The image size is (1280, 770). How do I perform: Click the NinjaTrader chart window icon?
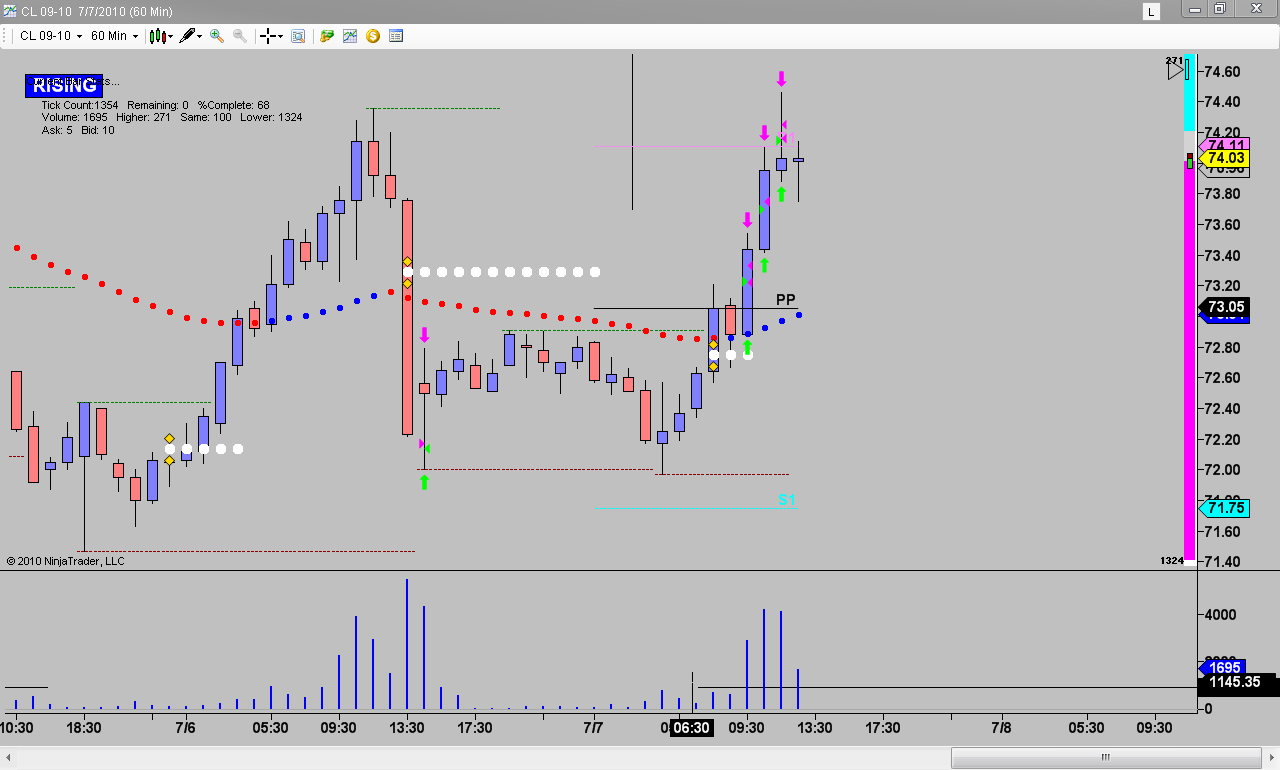click(9, 11)
